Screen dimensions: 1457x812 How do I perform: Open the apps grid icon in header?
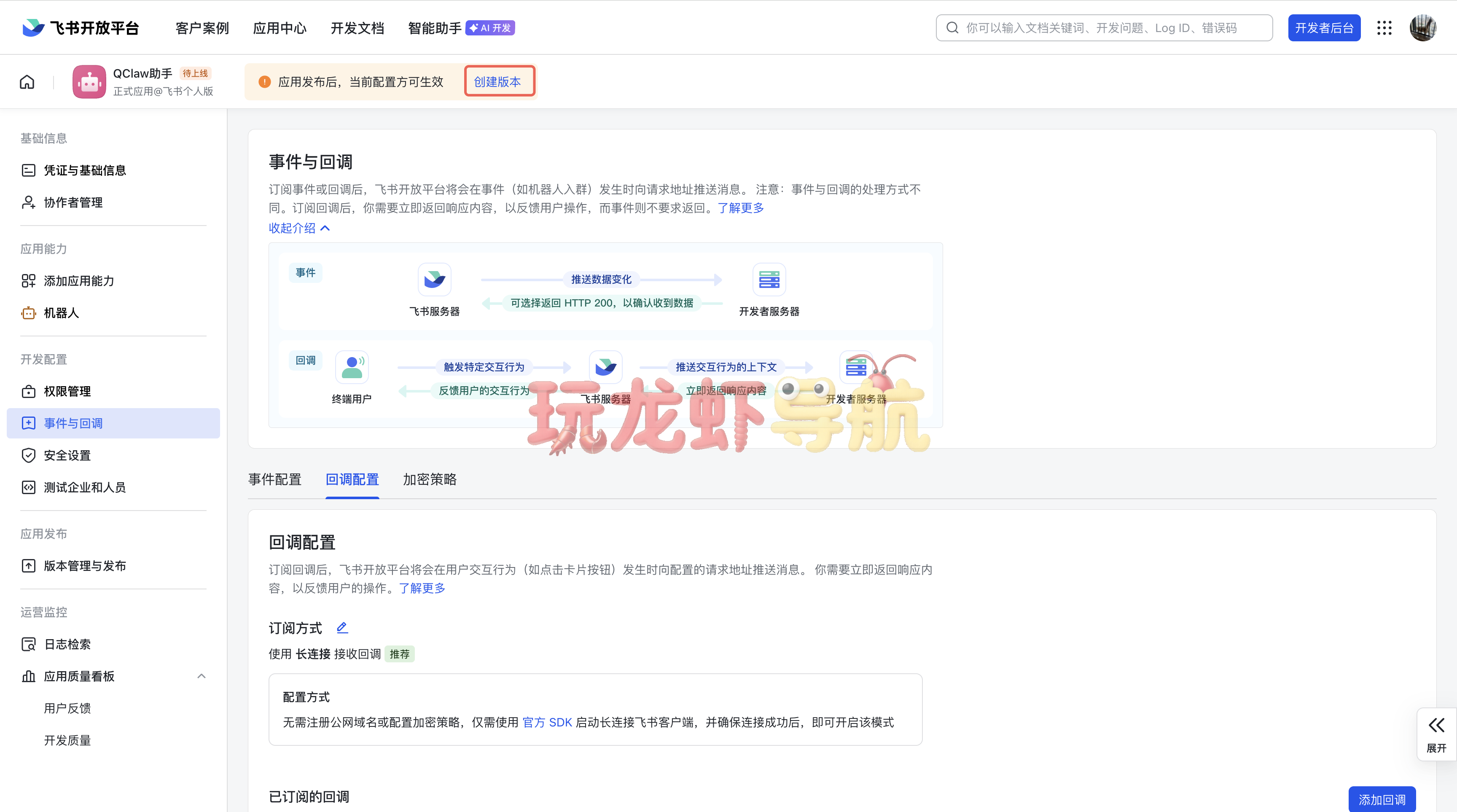click(x=1384, y=28)
